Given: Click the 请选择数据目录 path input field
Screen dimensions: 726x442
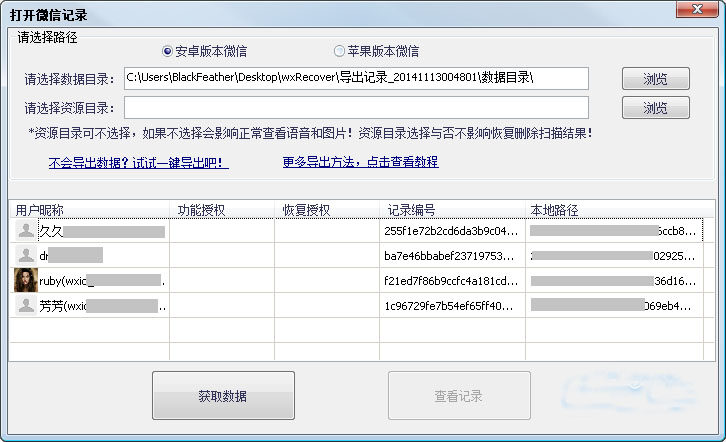Looking at the screenshot, I should pyautogui.click(x=356, y=78).
